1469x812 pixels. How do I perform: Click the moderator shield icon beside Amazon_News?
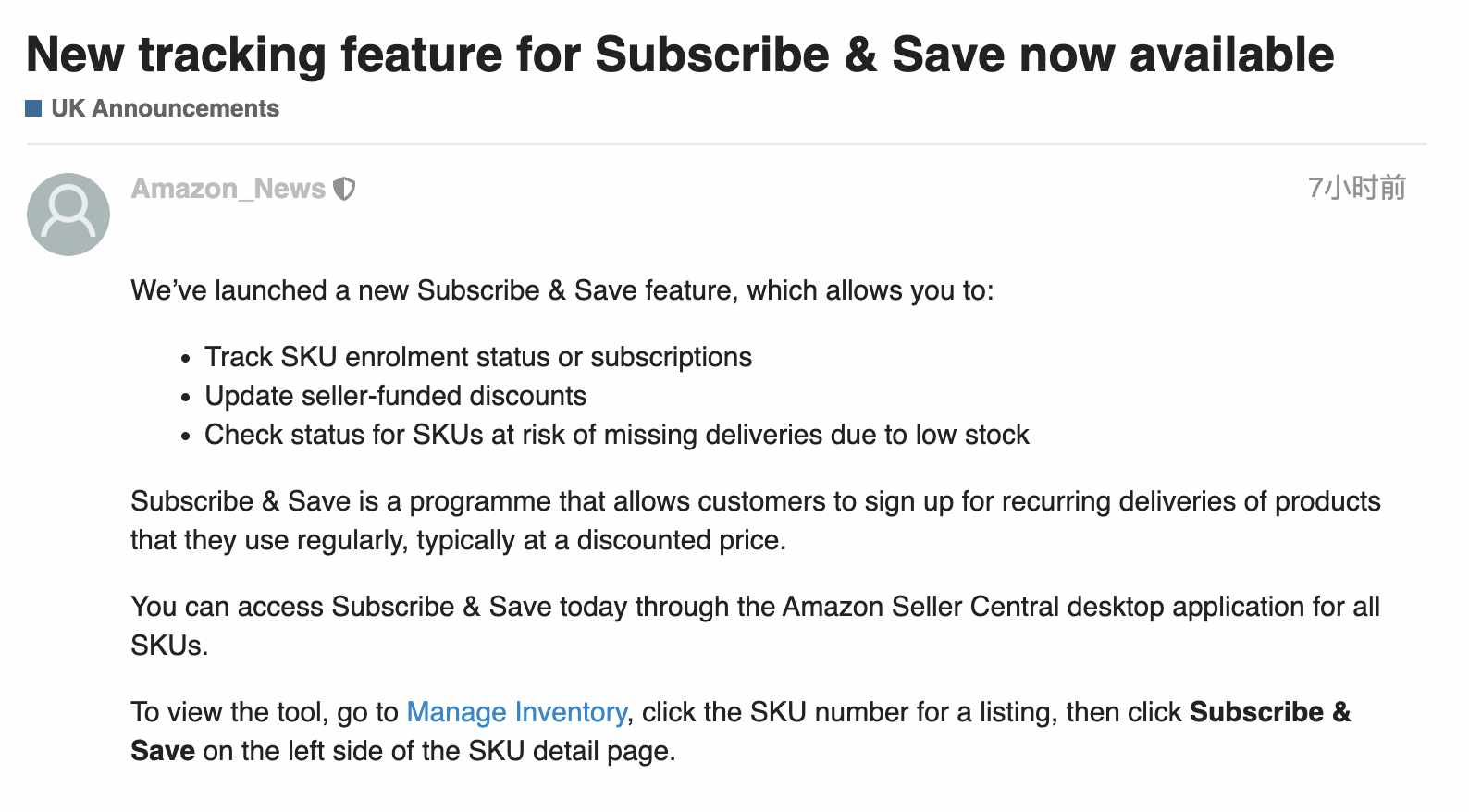coord(344,189)
